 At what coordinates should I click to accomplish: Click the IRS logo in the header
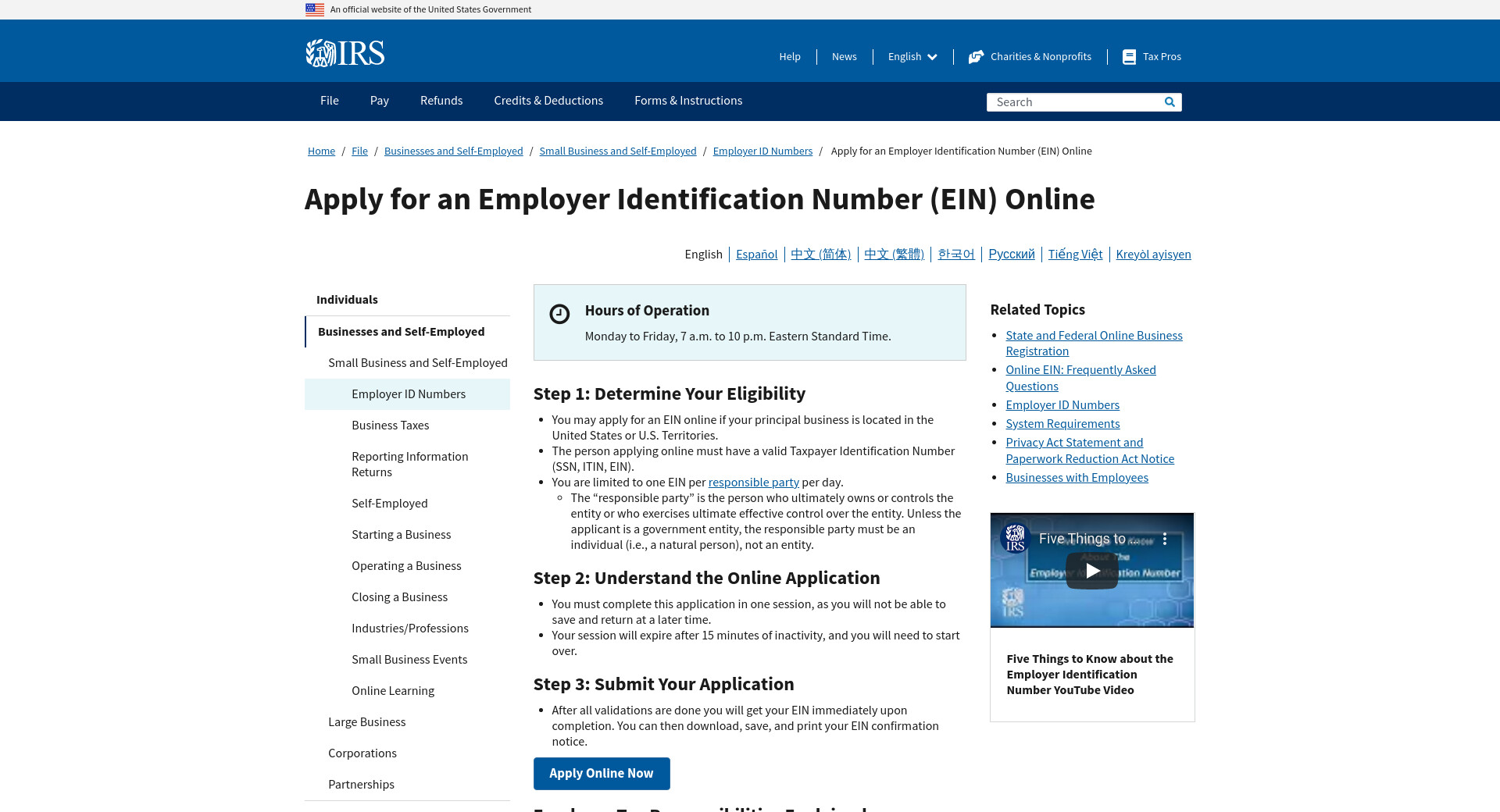click(345, 53)
